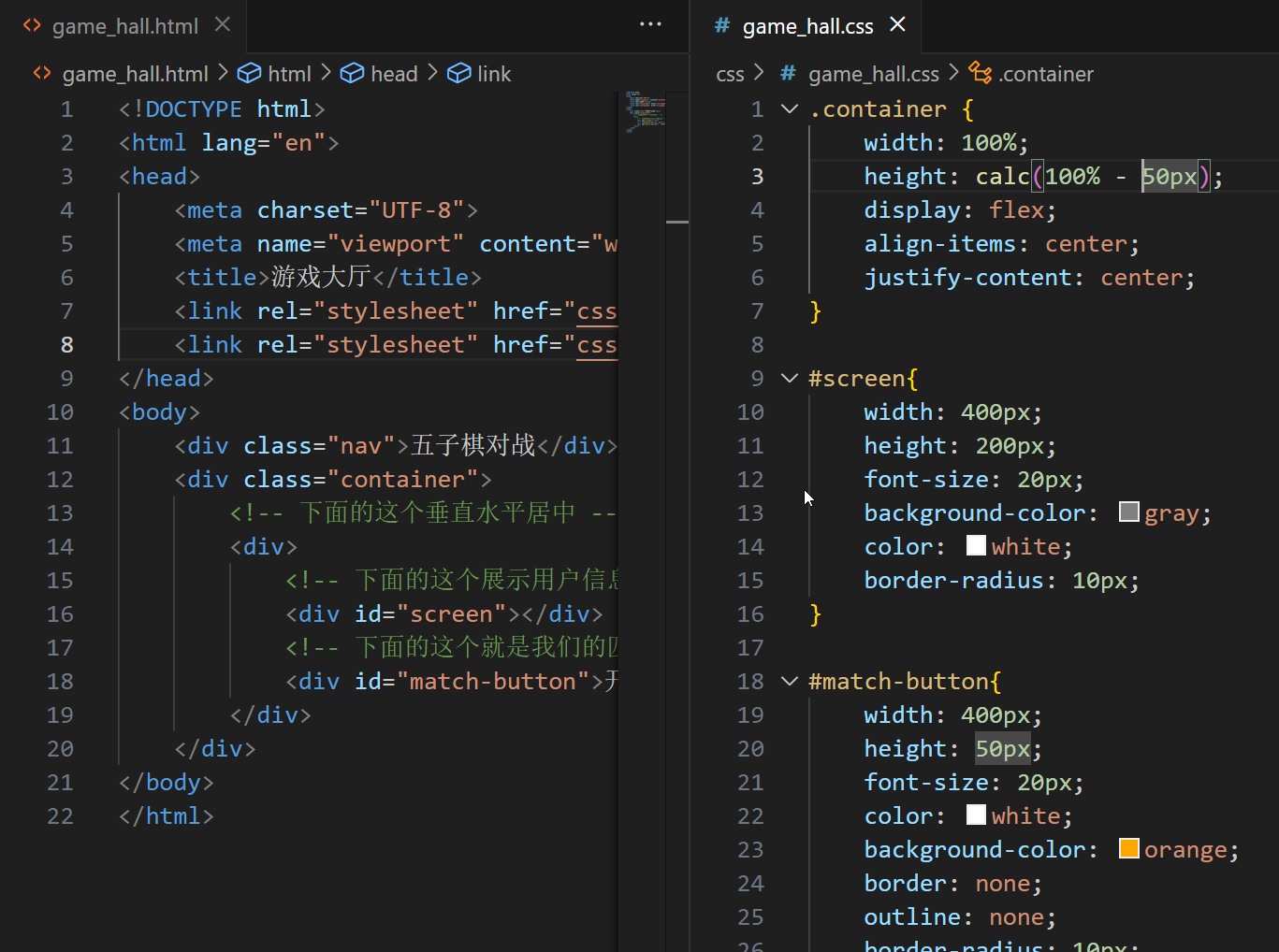The height and width of the screenshot is (952, 1279).
Task: Click the link element breadcrumb
Action: [x=494, y=74]
